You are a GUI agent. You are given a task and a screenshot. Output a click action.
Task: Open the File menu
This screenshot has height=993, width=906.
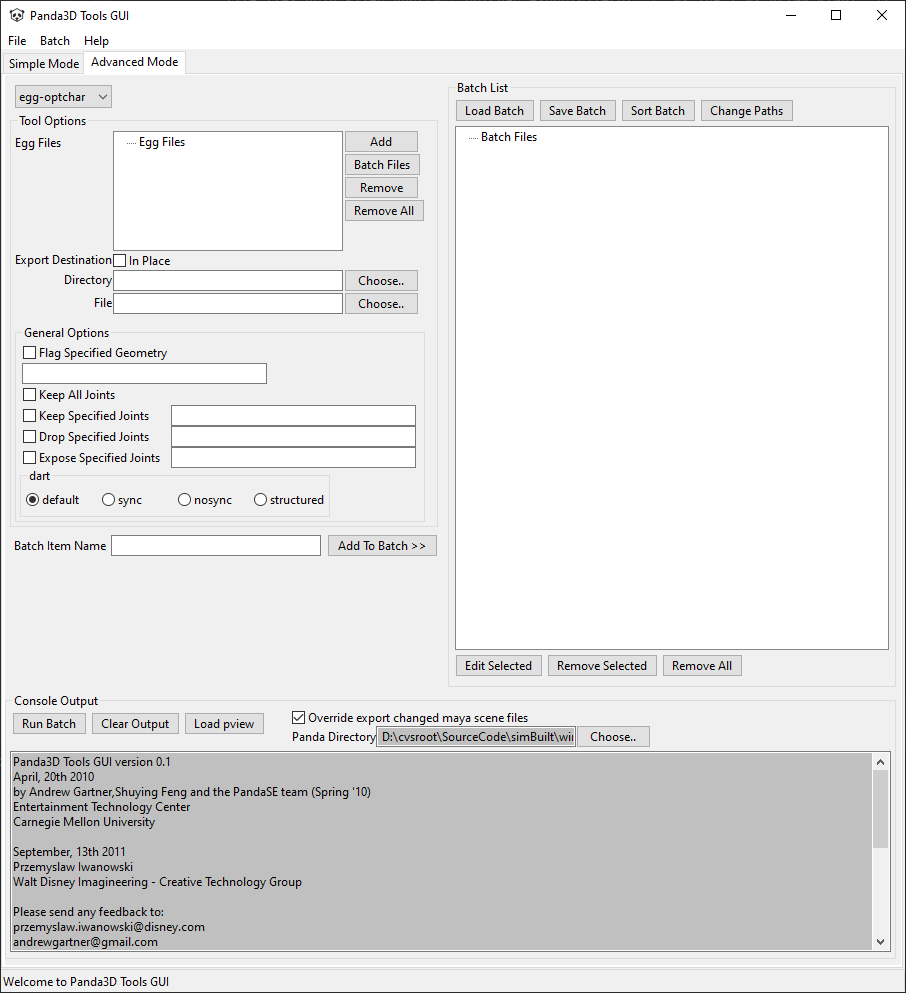click(x=17, y=41)
